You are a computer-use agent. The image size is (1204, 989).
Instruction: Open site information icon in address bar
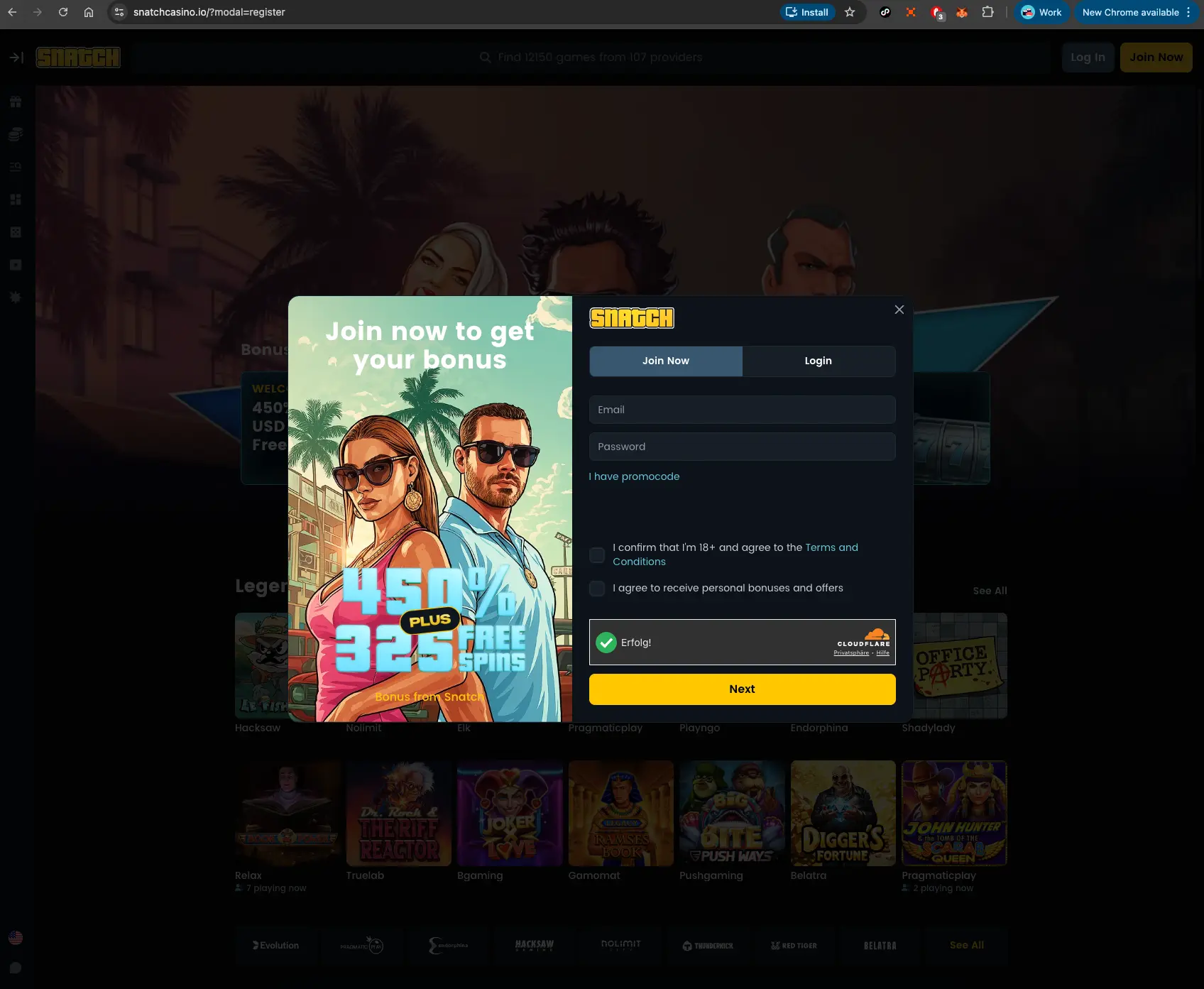[119, 12]
